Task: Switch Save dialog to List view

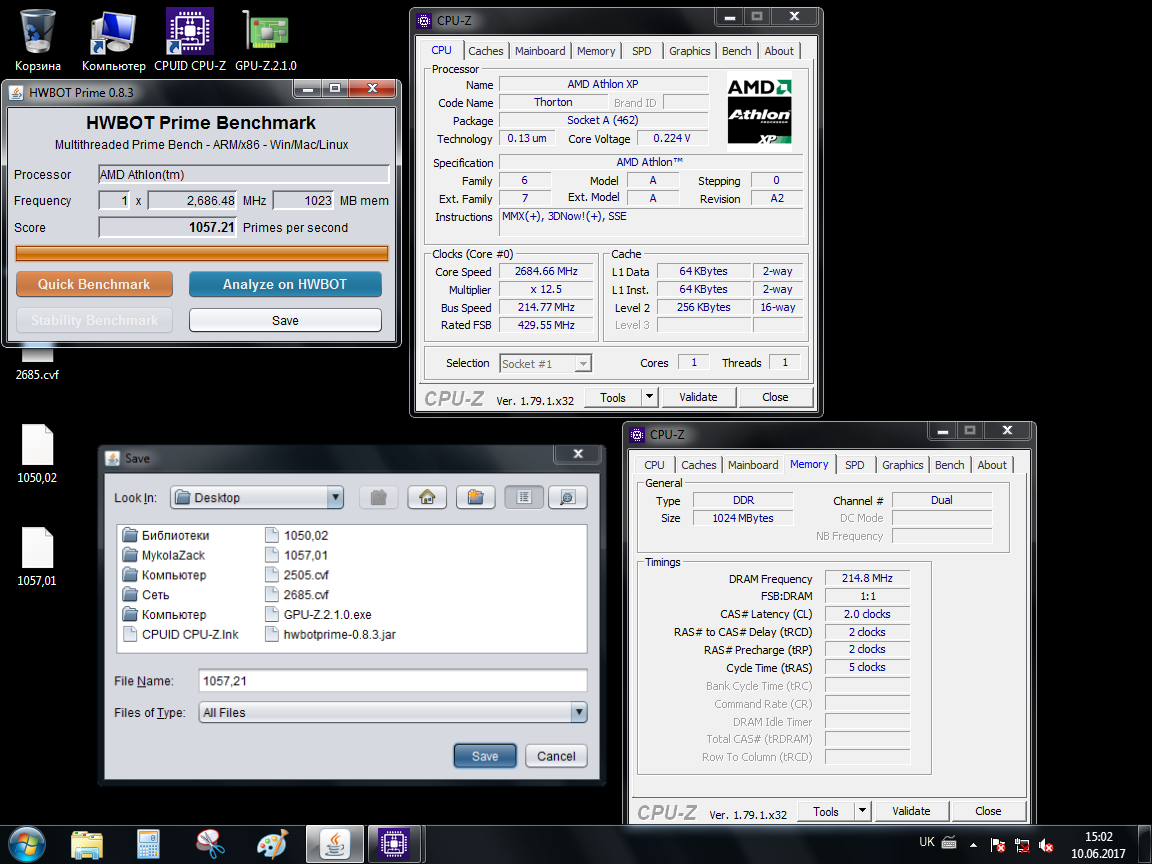Action: pos(524,497)
